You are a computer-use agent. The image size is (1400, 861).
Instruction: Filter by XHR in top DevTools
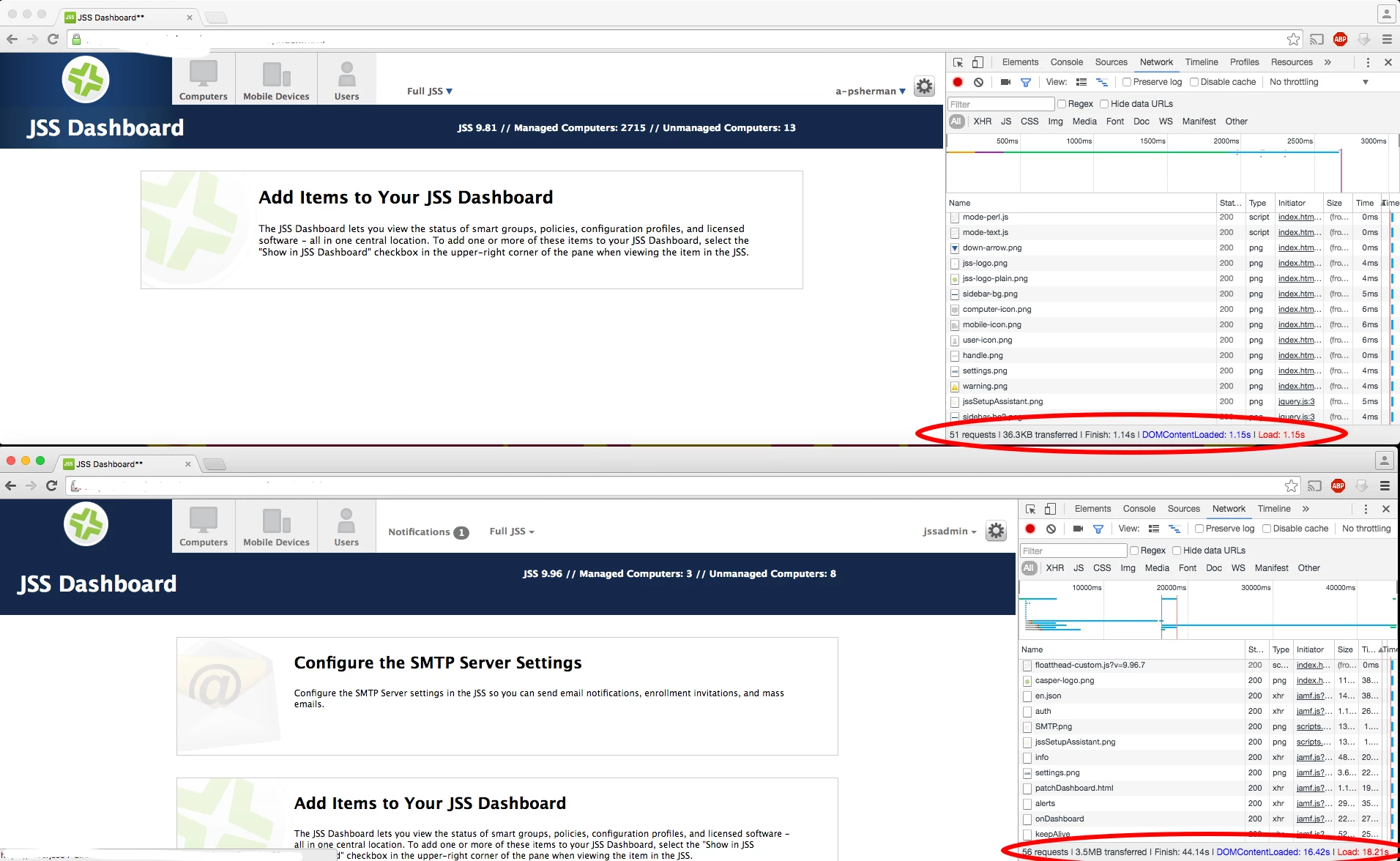point(982,122)
